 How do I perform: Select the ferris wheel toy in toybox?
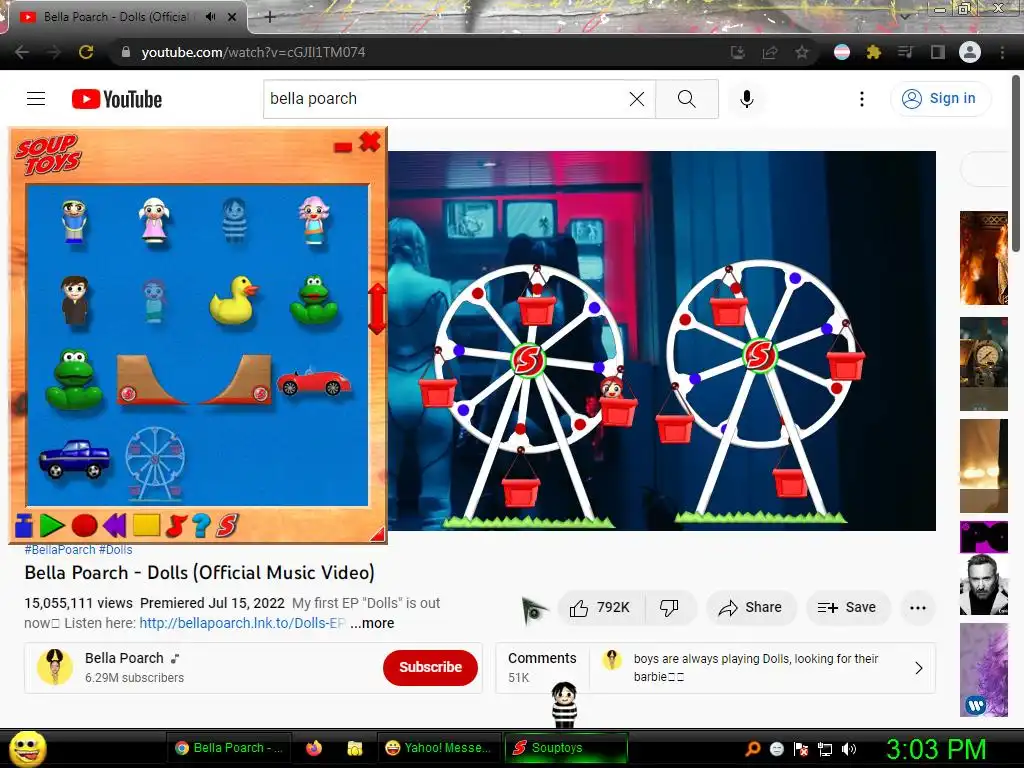155,464
